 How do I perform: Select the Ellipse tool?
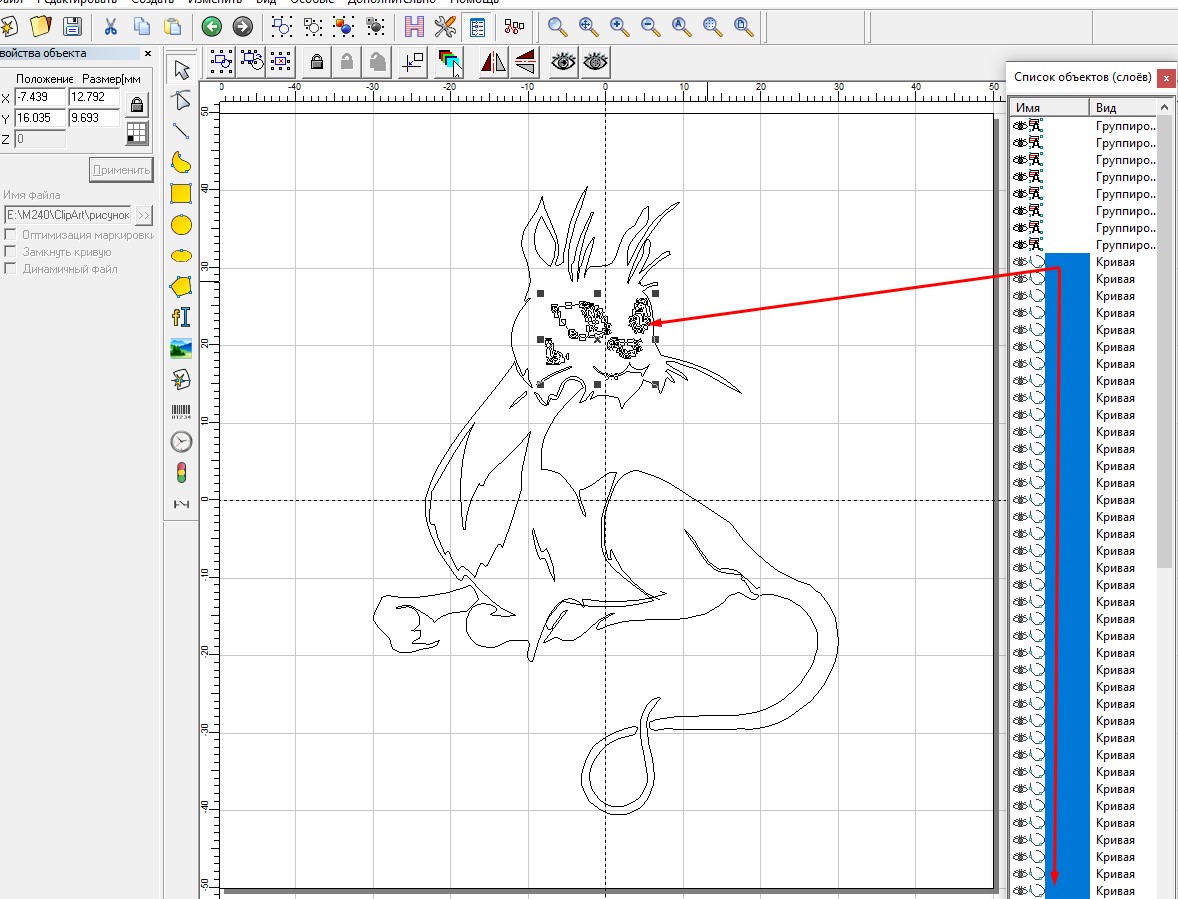coord(181,255)
